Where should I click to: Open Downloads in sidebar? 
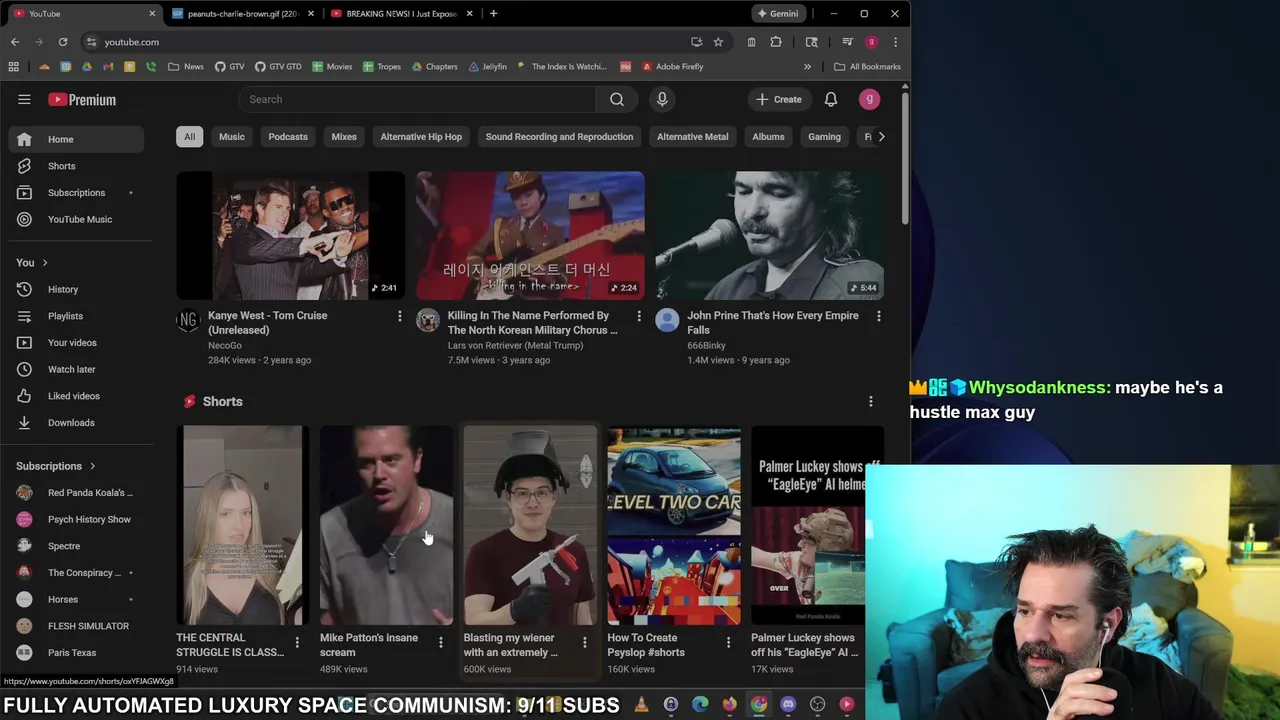tap(76, 422)
